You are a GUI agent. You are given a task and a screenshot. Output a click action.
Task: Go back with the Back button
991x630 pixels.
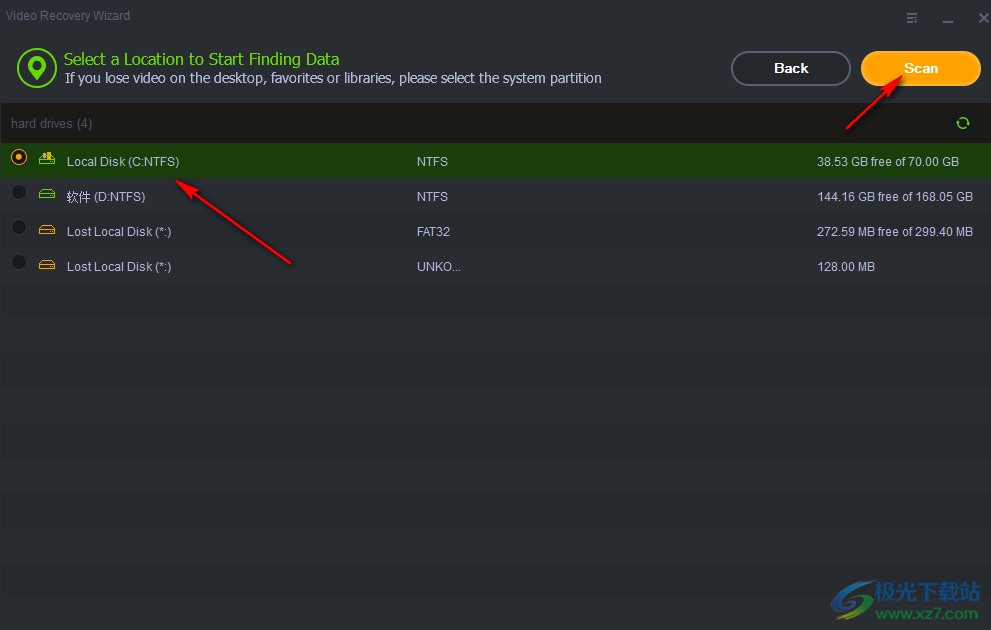click(x=791, y=68)
